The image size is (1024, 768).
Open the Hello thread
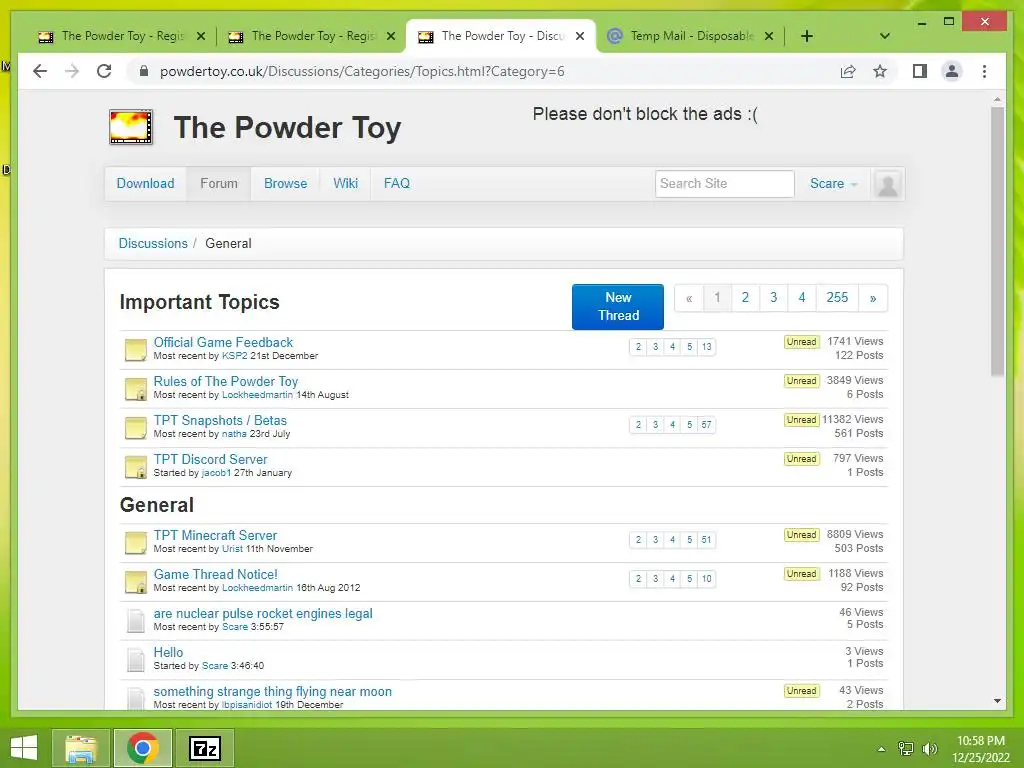click(x=168, y=652)
